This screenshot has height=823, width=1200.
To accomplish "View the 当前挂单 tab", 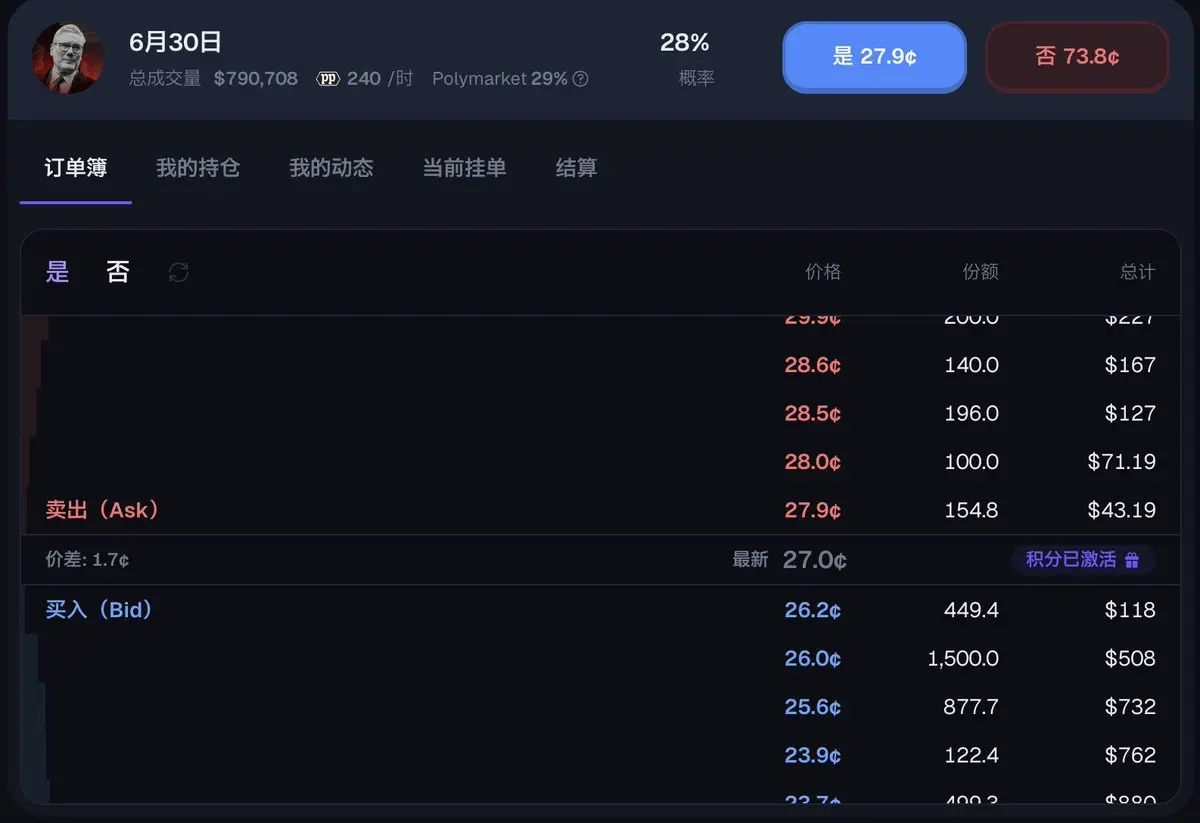I will coord(464,168).
